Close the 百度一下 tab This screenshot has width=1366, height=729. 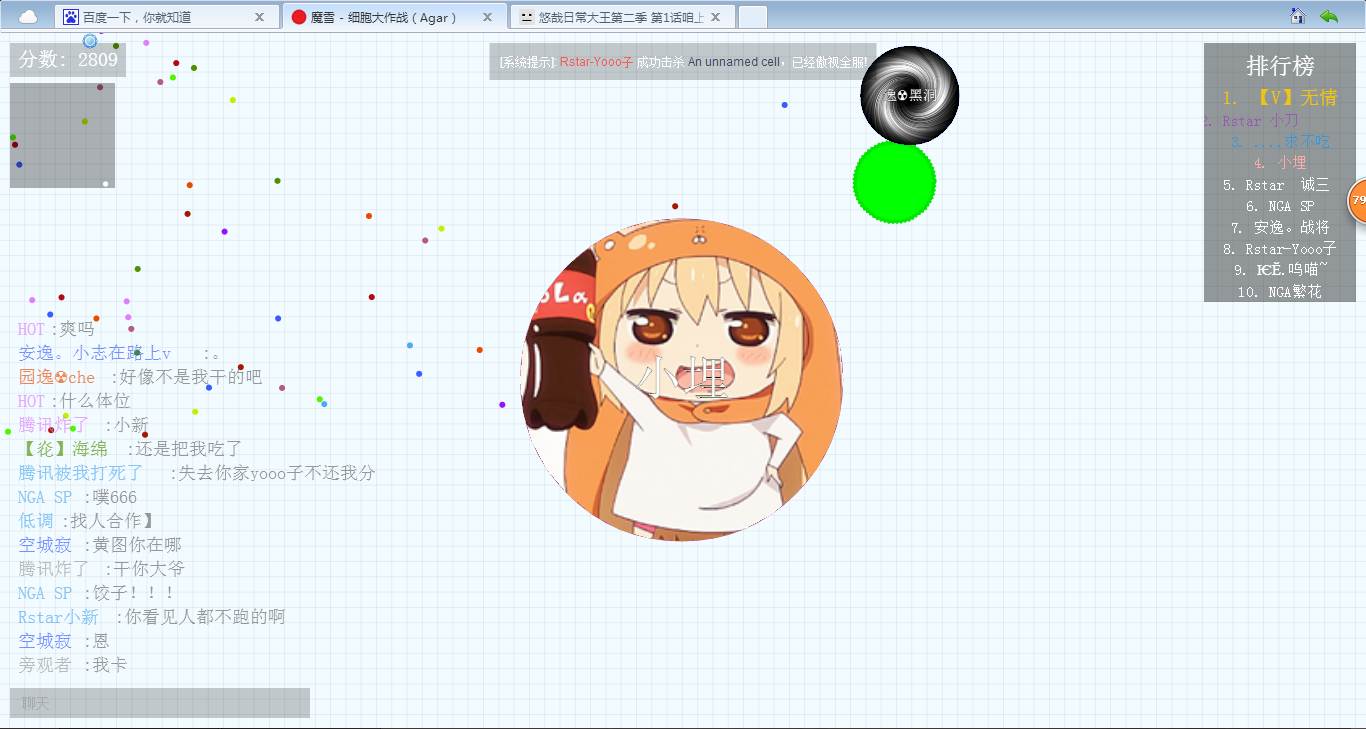(x=260, y=17)
